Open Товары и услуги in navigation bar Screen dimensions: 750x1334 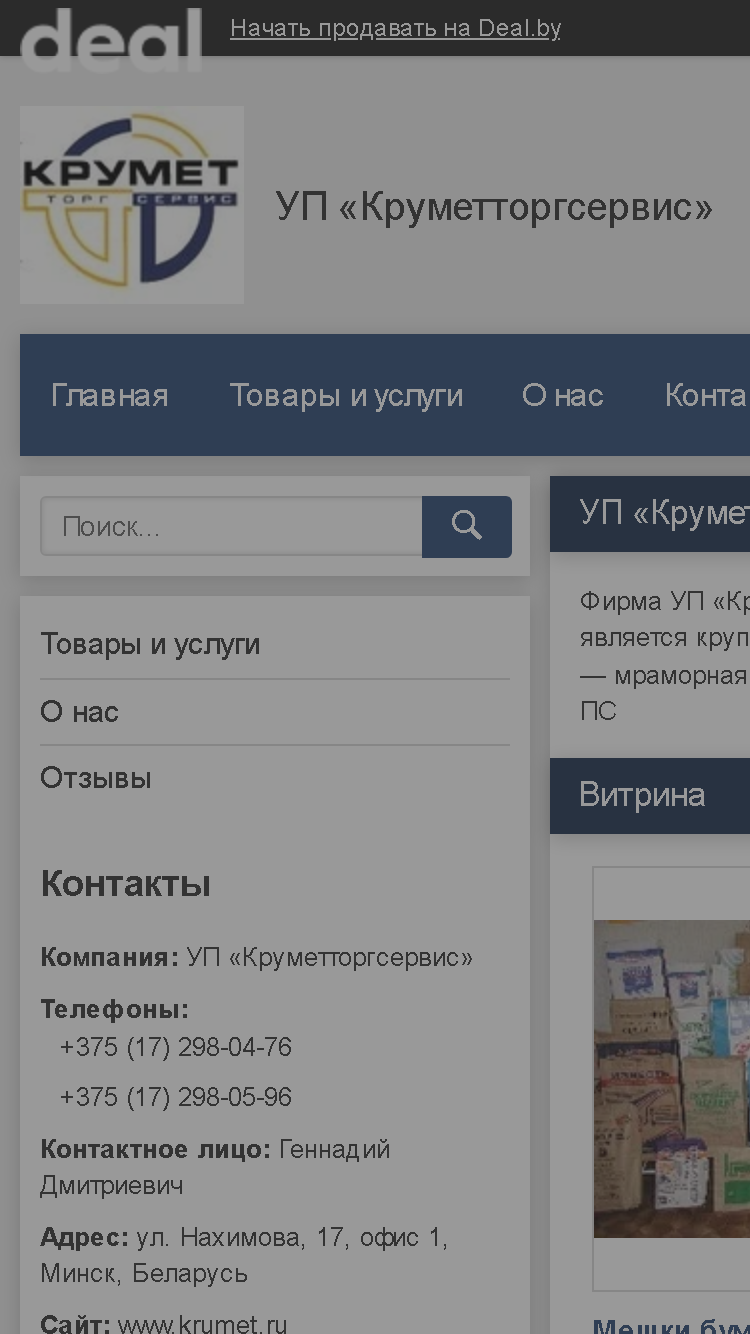[346, 395]
